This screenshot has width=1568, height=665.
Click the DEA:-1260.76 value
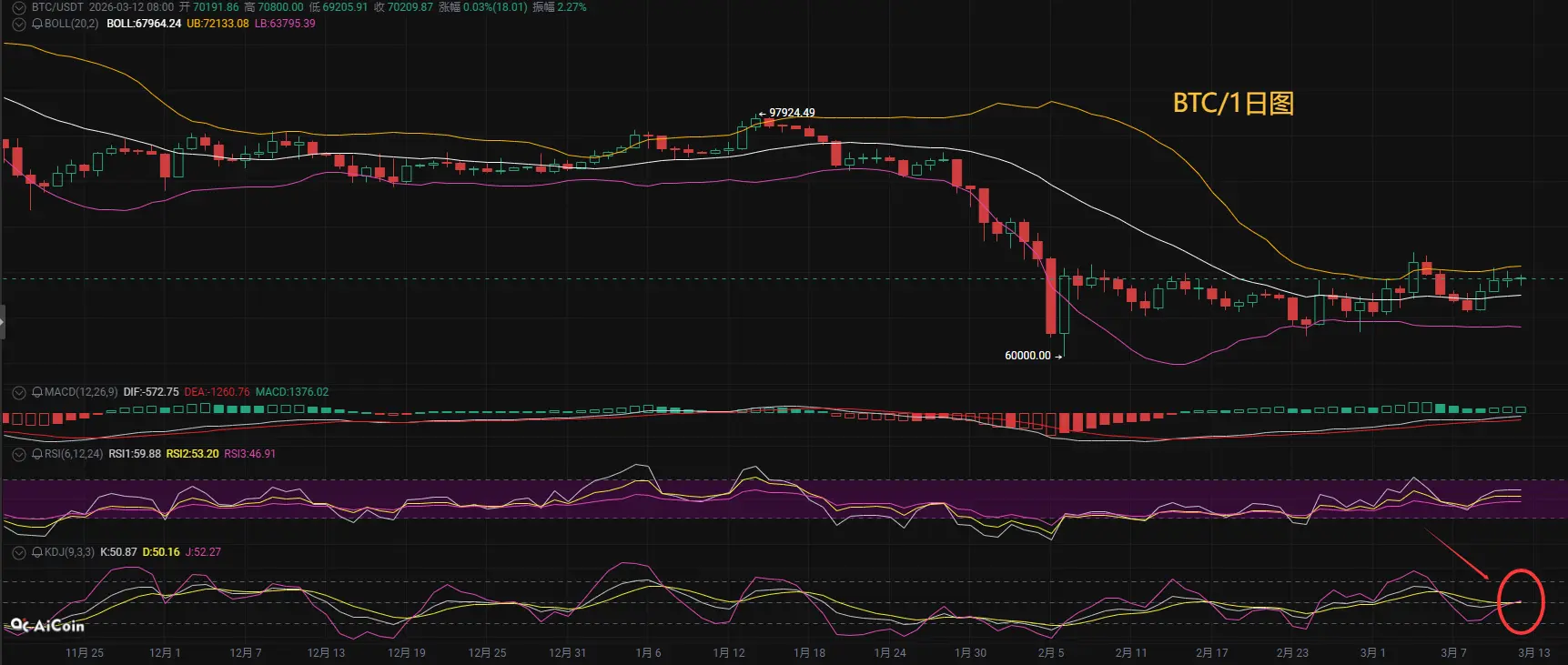click(217, 392)
